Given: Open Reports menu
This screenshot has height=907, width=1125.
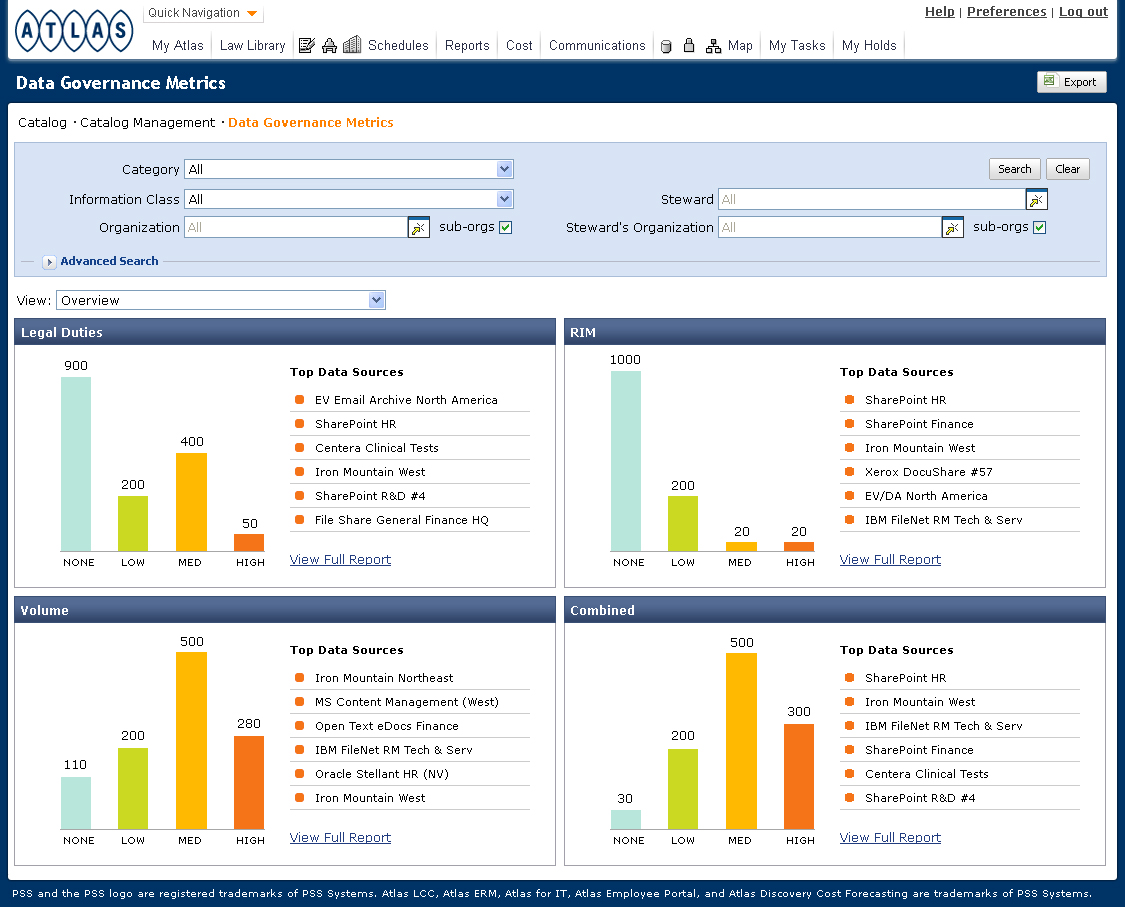Looking at the screenshot, I should (467, 45).
